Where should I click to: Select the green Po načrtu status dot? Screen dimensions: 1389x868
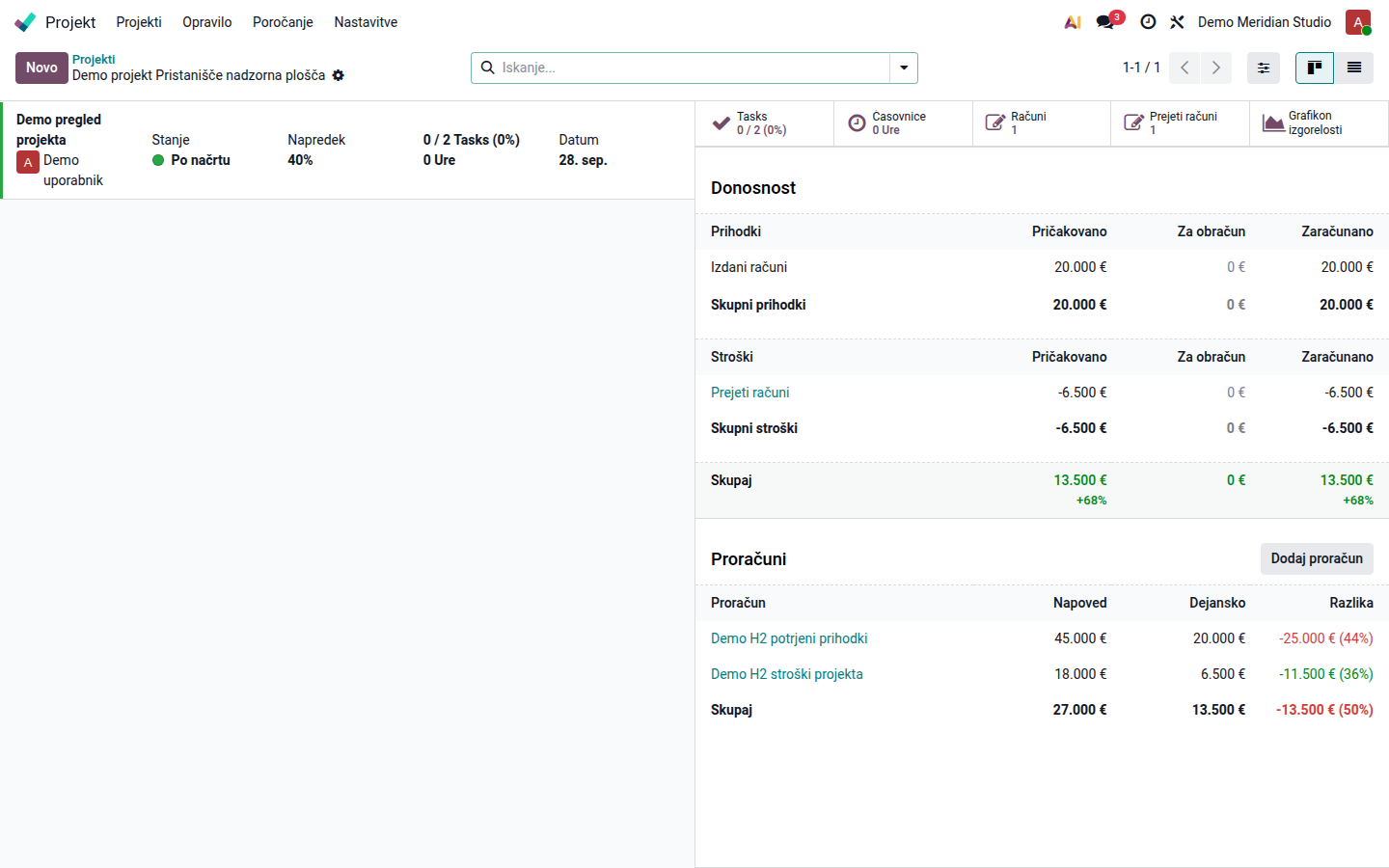[x=158, y=160]
